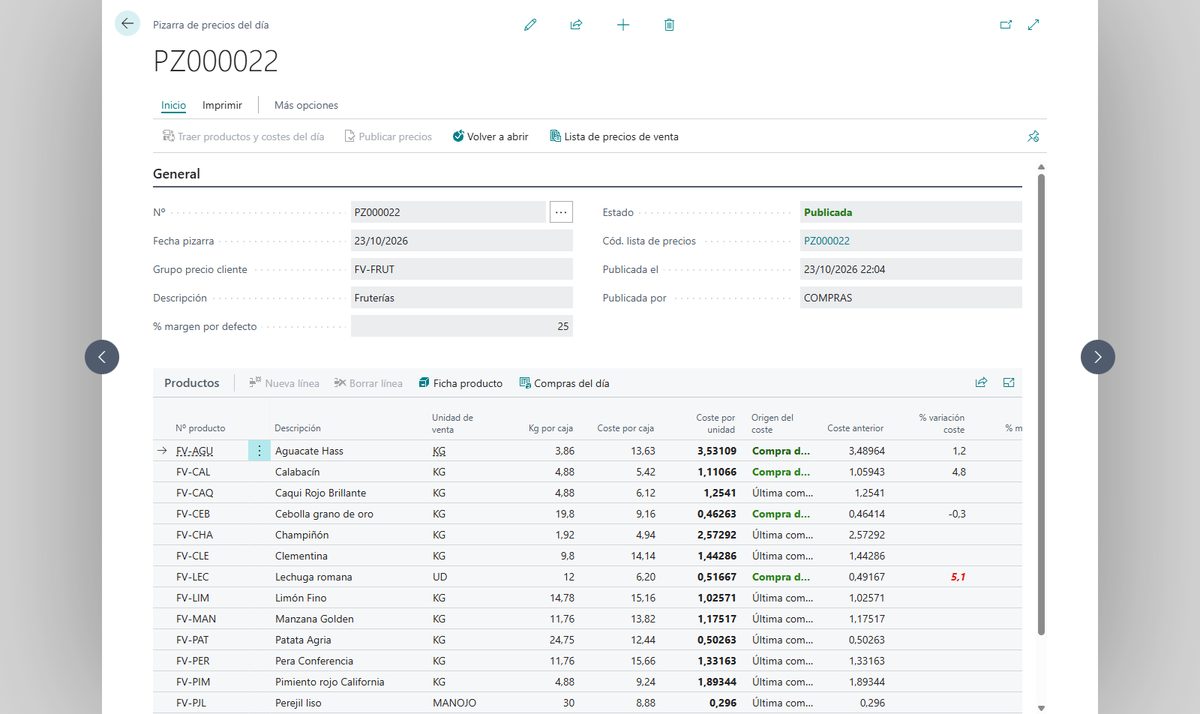
Task: Open page in new window icon
Action: coord(1006,25)
